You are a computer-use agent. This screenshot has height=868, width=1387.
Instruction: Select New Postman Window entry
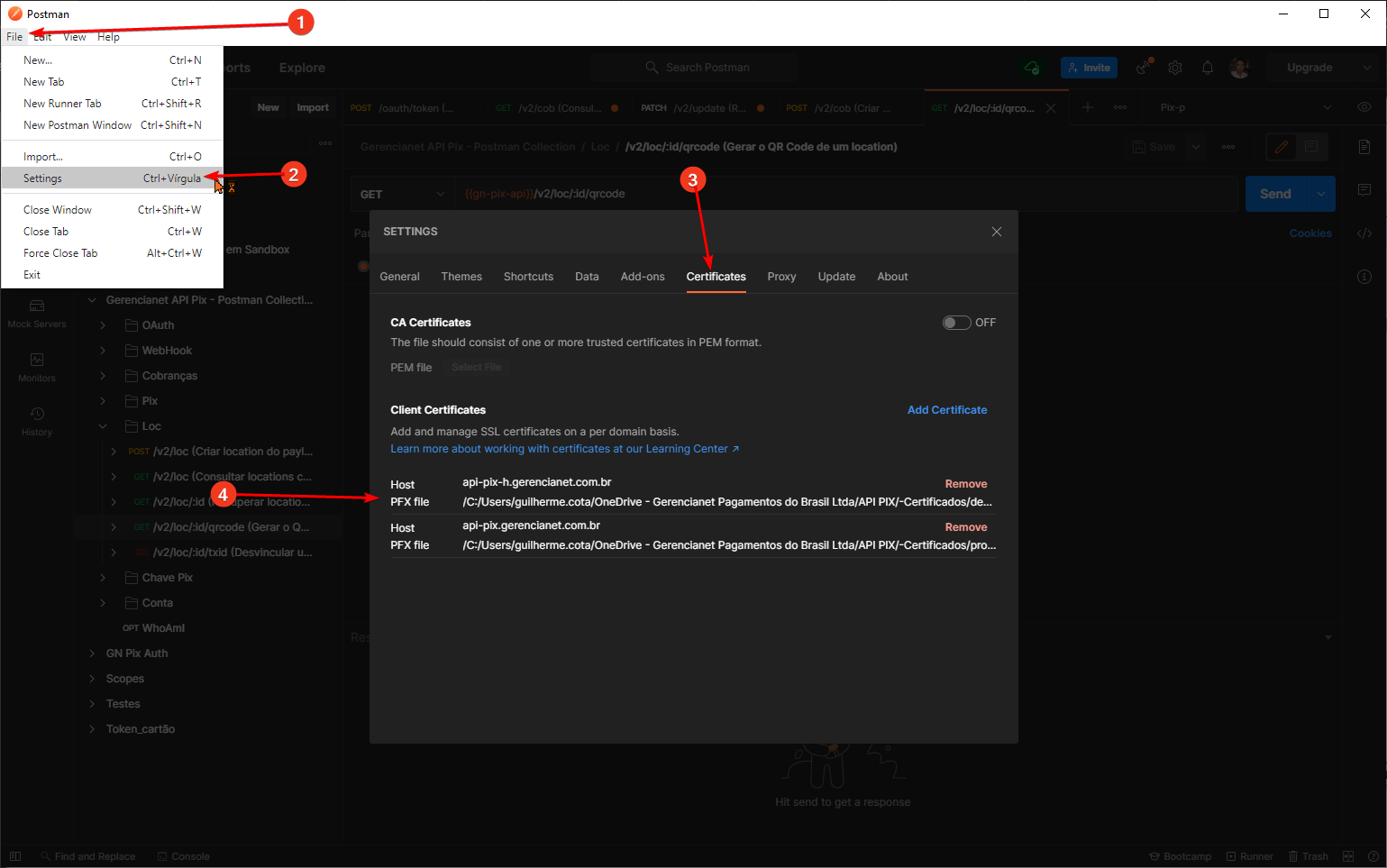tap(112, 125)
